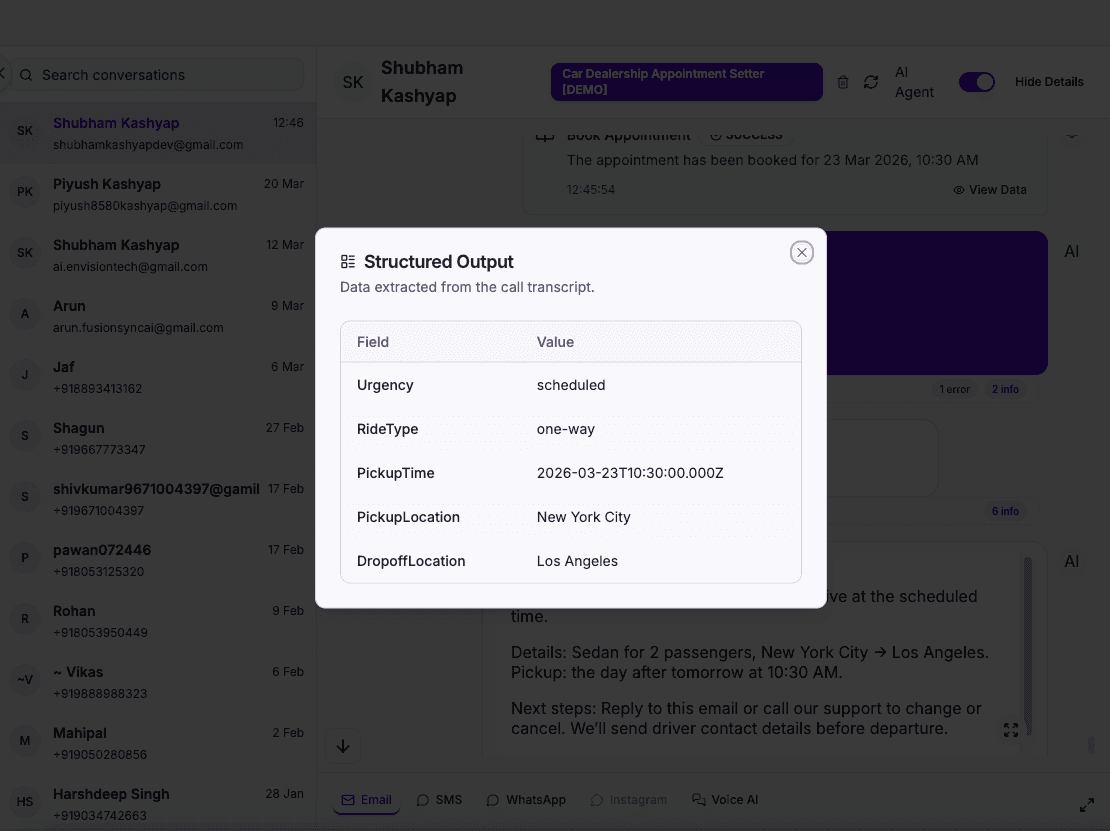Click the expand chat window arrows icon
The height and width of the screenshot is (831, 1110).
click(1087, 803)
